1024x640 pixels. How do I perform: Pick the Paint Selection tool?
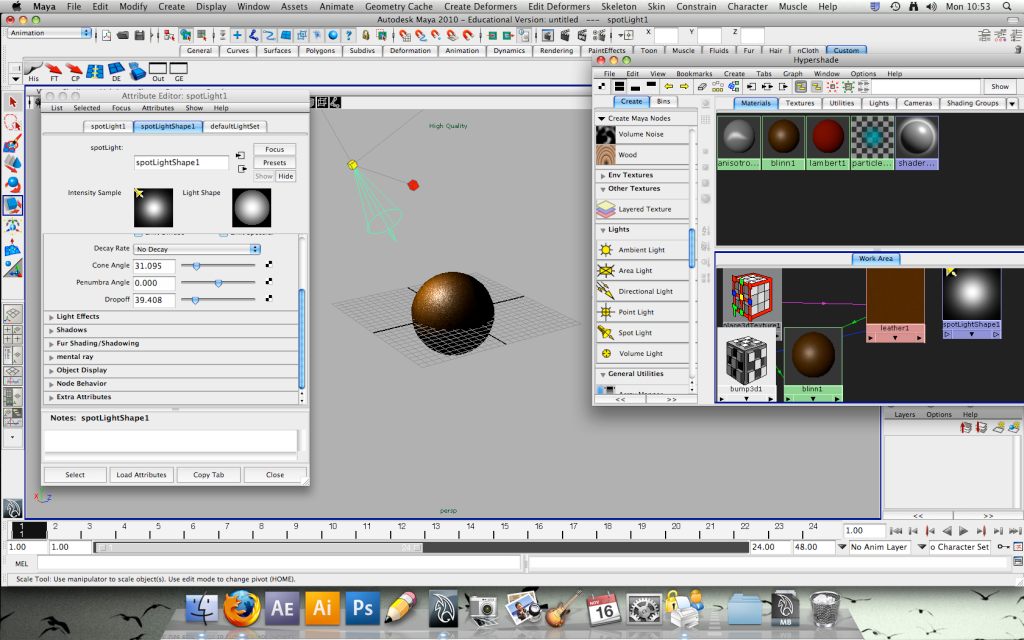pyautogui.click(x=12, y=143)
